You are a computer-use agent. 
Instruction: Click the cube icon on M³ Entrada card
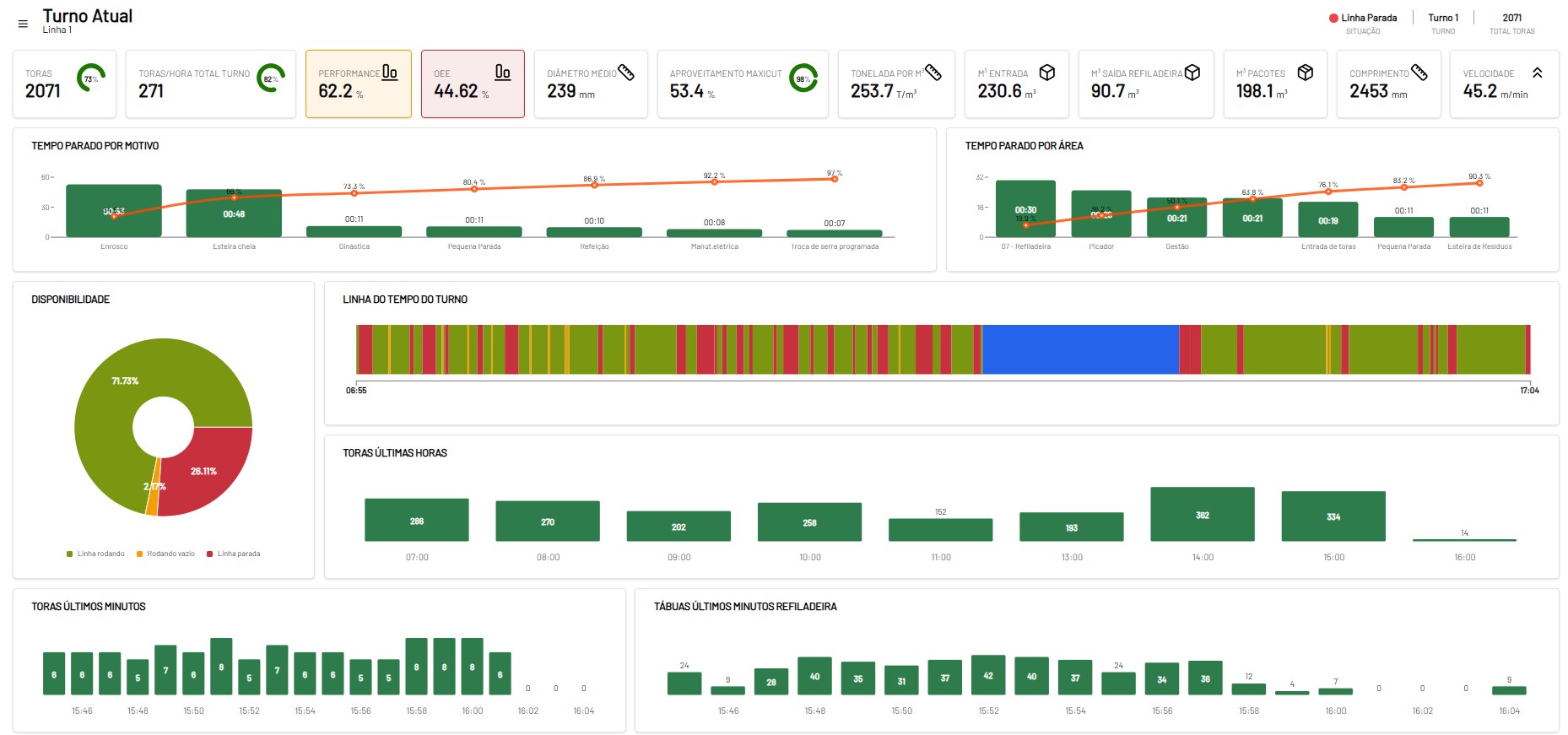(x=1047, y=73)
